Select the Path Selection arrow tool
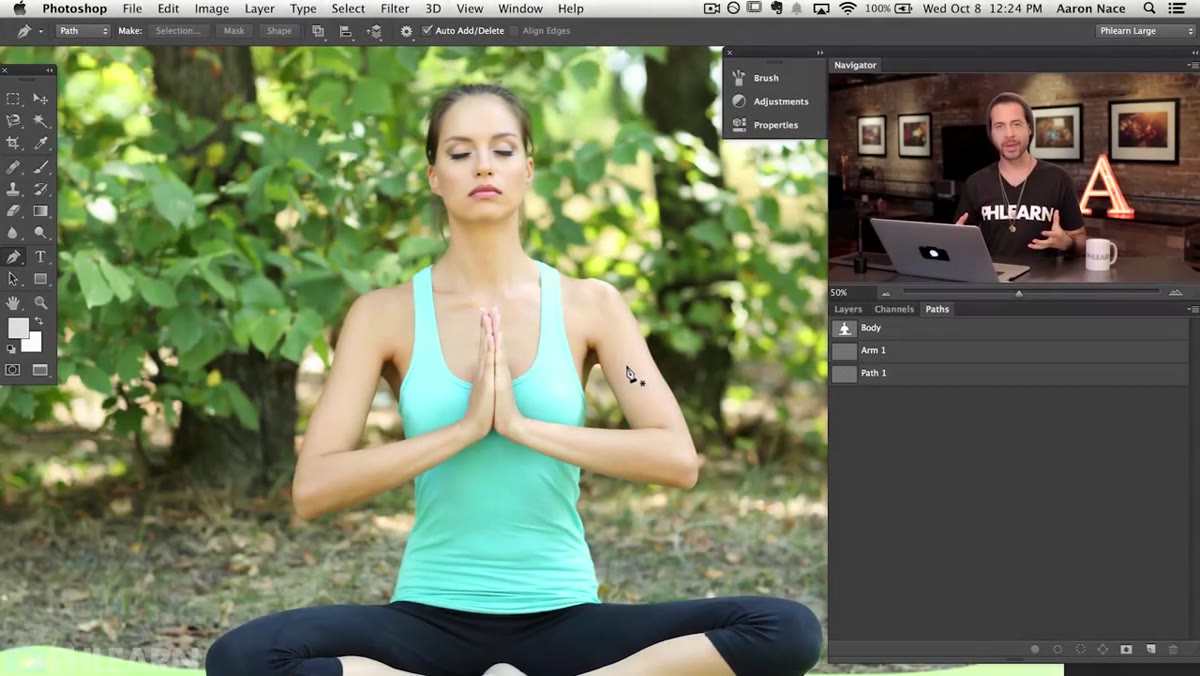The image size is (1200, 676). pos(14,279)
